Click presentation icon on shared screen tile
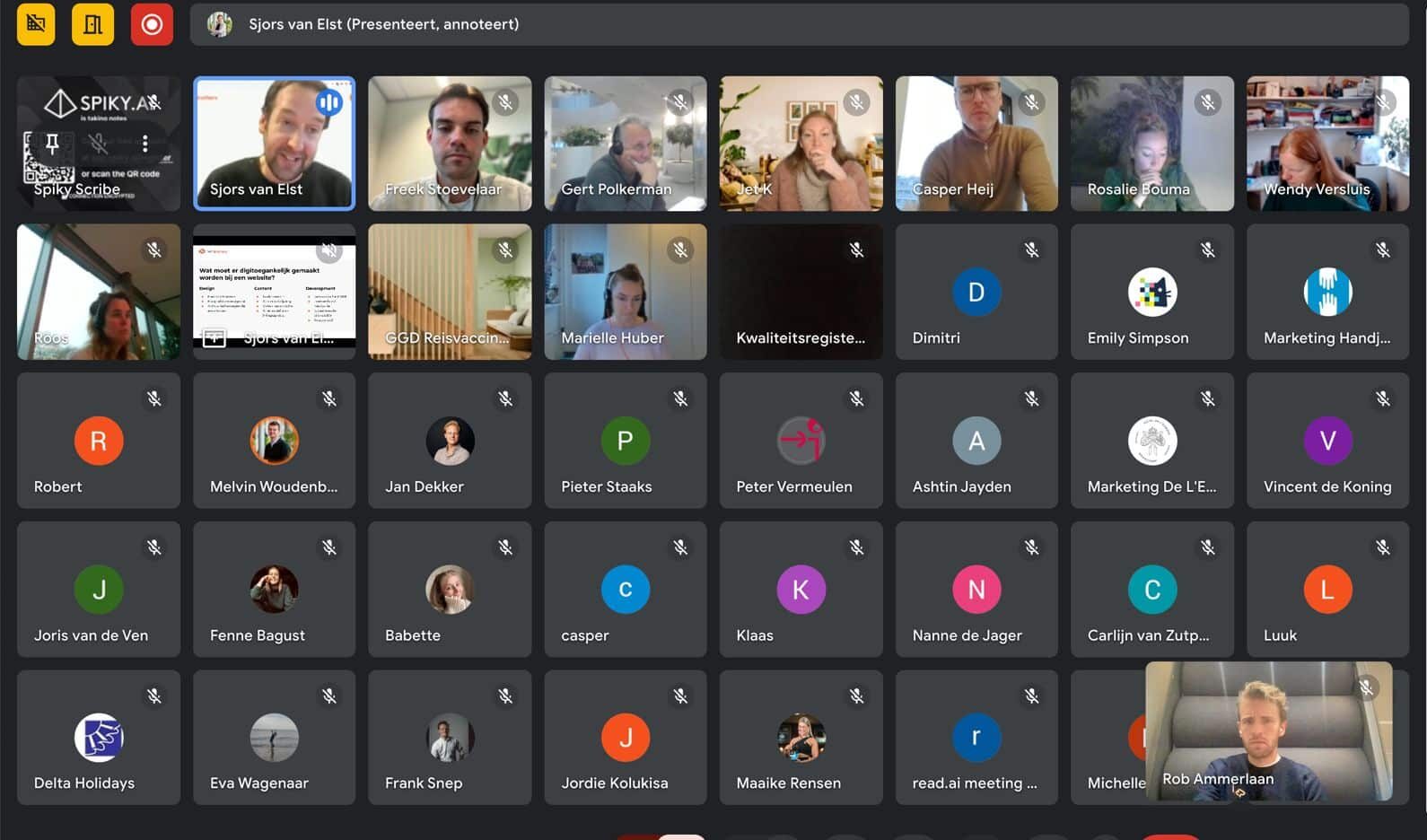This screenshot has height=840, width=1427. click(x=214, y=338)
